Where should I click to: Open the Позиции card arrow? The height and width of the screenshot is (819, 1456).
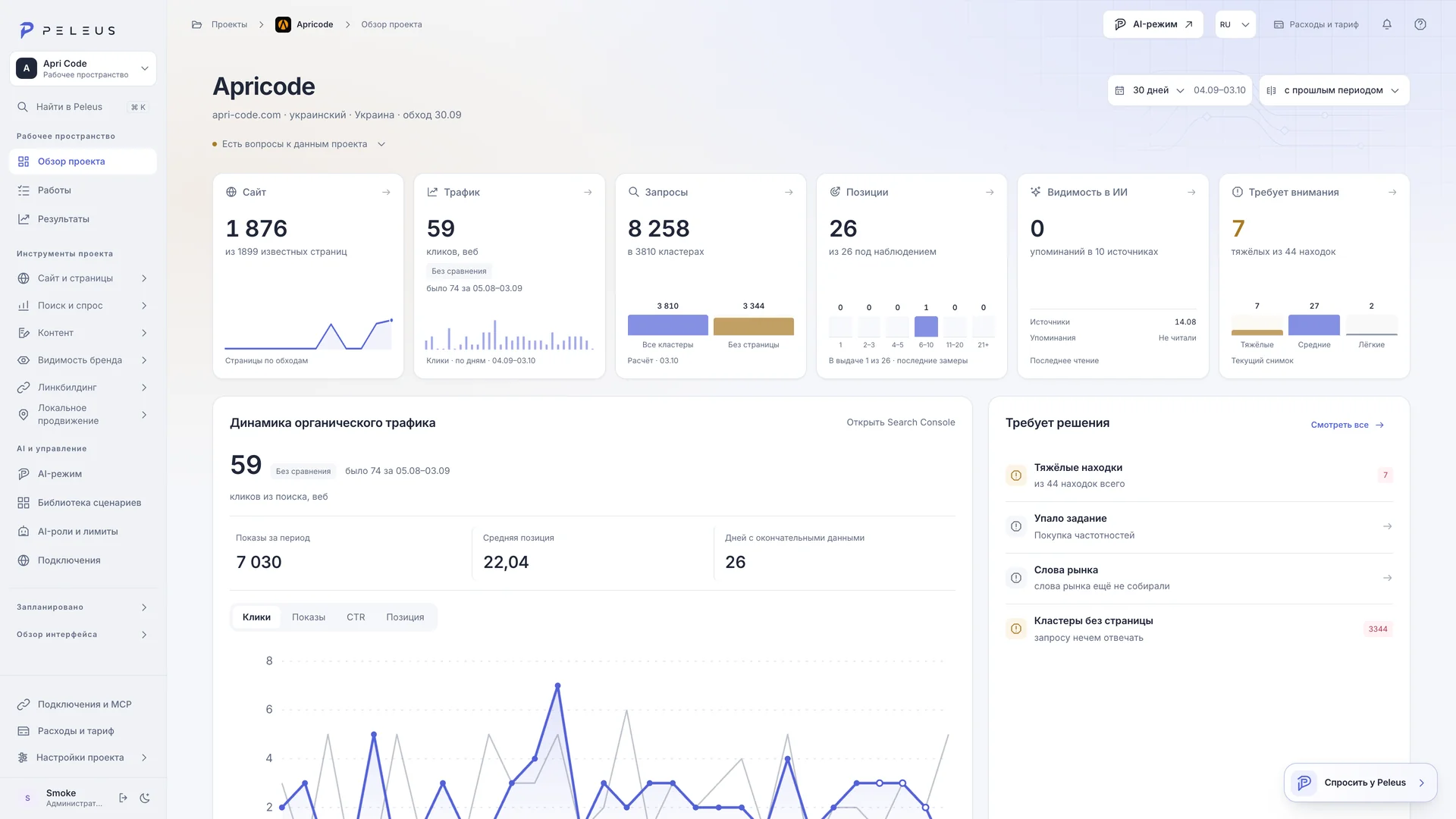coord(990,193)
